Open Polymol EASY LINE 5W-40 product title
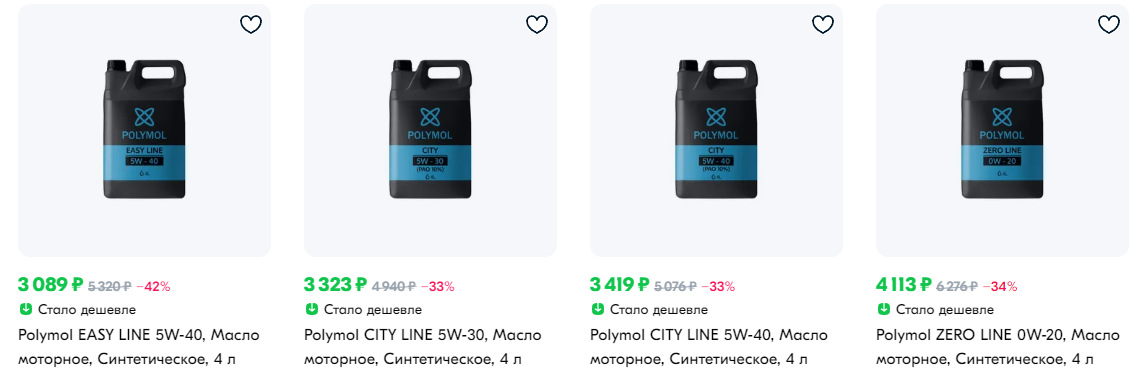 tap(139, 347)
